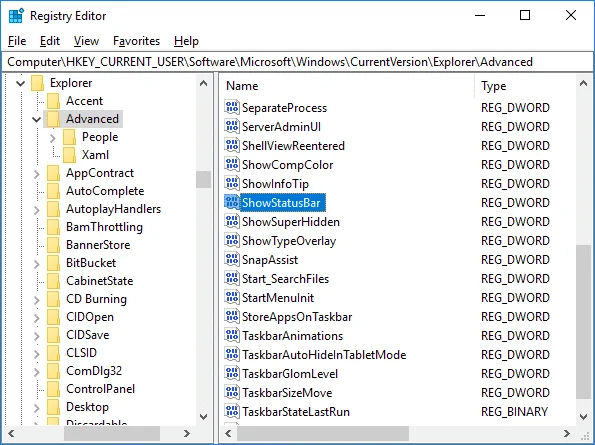Expand the CD Burning key
Viewport: 595px width, 445px height.
point(37,300)
